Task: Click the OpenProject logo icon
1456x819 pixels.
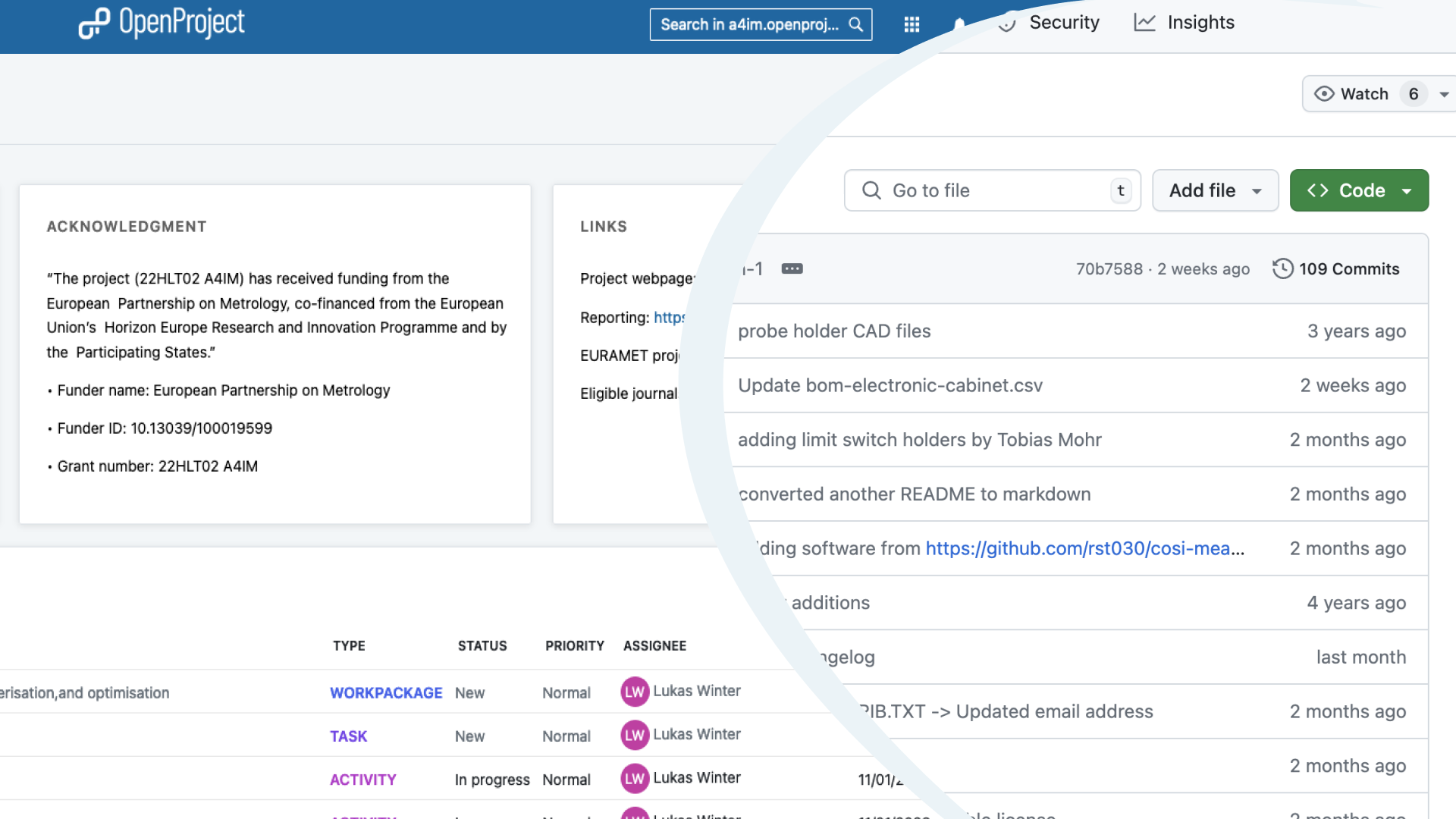Action: point(94,24)
